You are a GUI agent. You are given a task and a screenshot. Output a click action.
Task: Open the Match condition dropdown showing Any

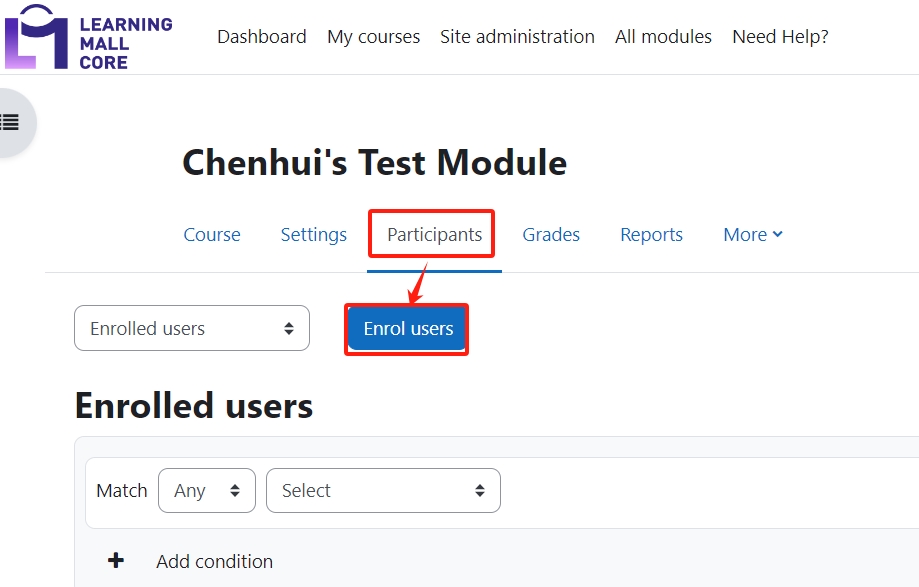tap(205, 490)
